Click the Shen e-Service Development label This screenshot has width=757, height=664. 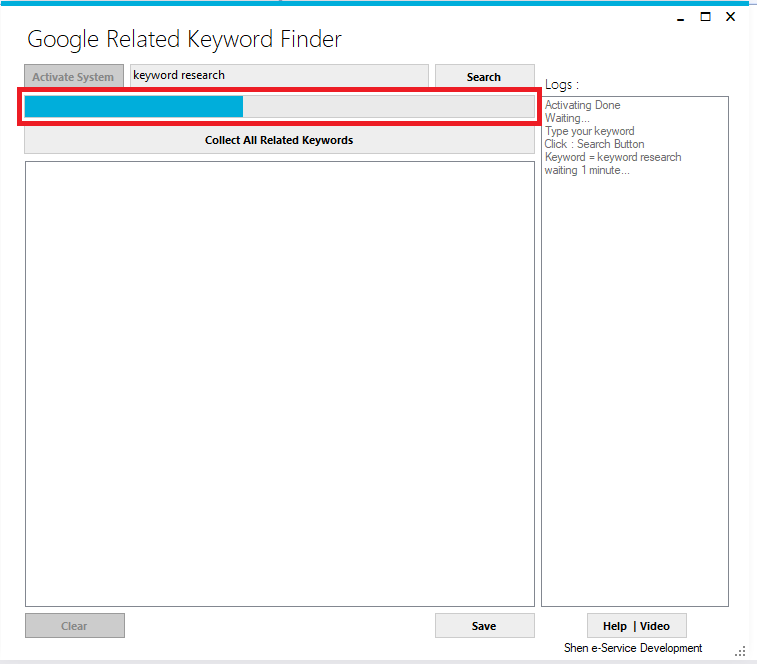[633, 648]
